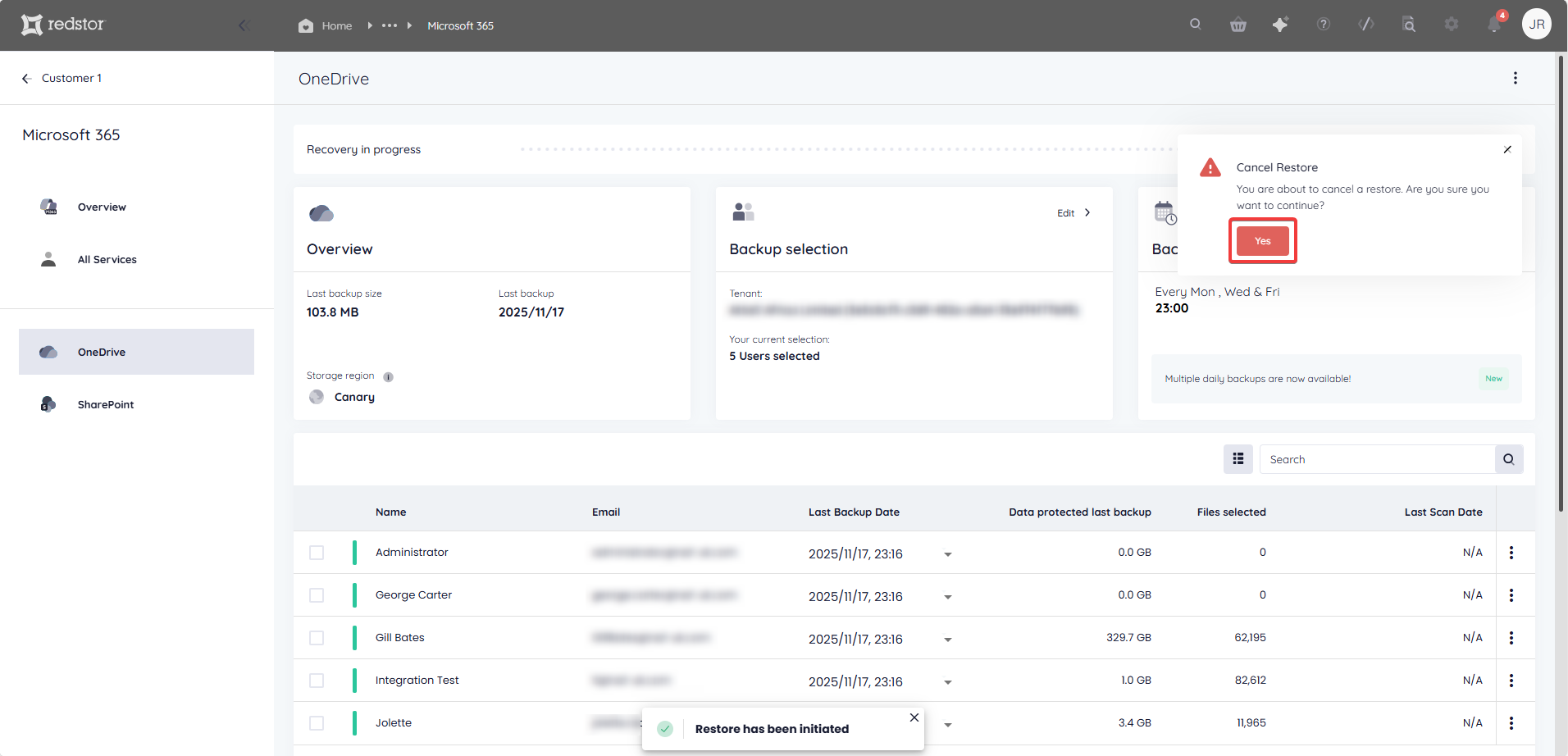The height and width of the screenshot is (756, 1568).
Task: Sort by the Files selected header
Action: [1231, 512]
